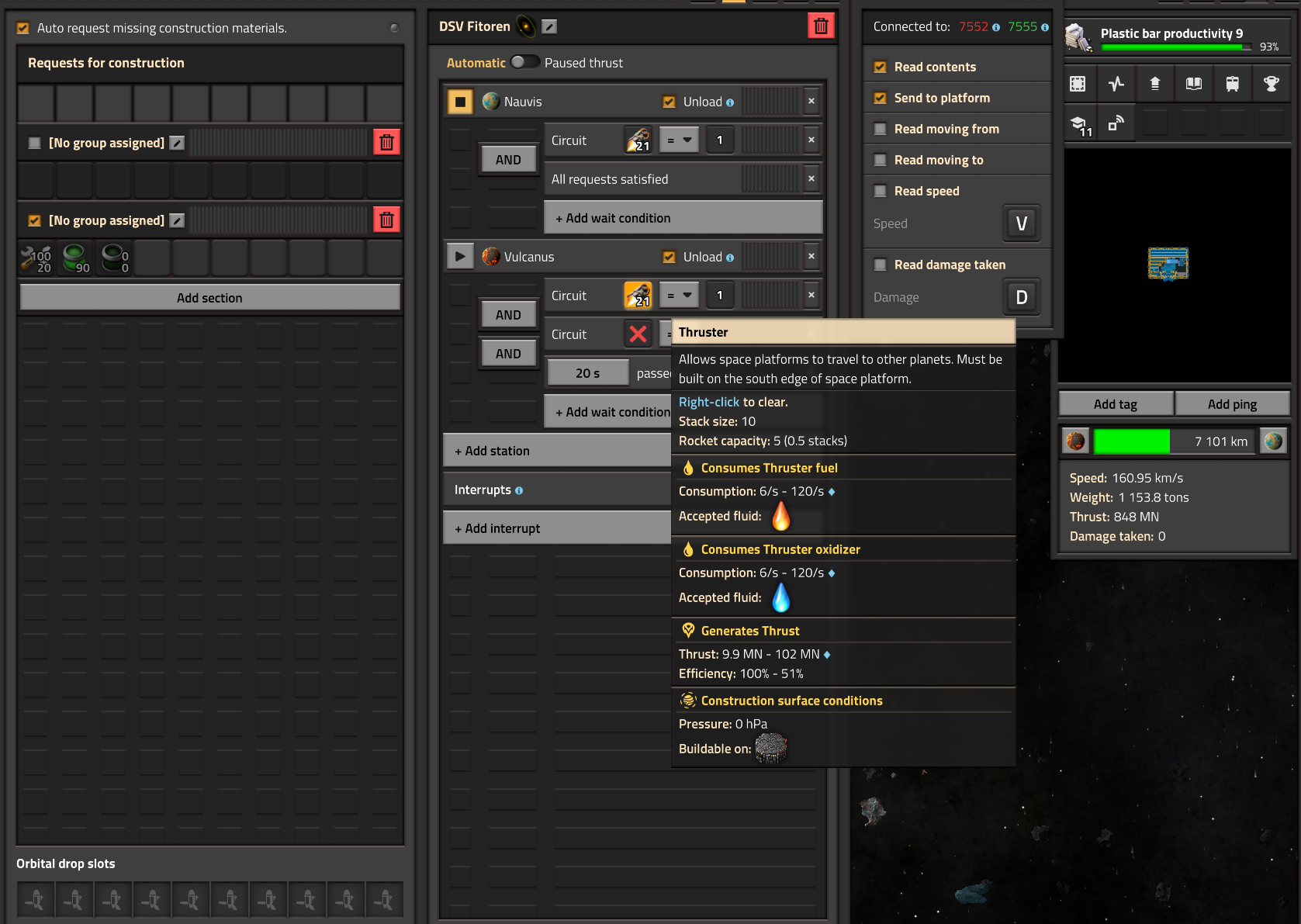This screenshot has width=1301, height=924.
Task: Pick signal icon in the Nauvis Circuit condition
Action: (x=638, y=140)
